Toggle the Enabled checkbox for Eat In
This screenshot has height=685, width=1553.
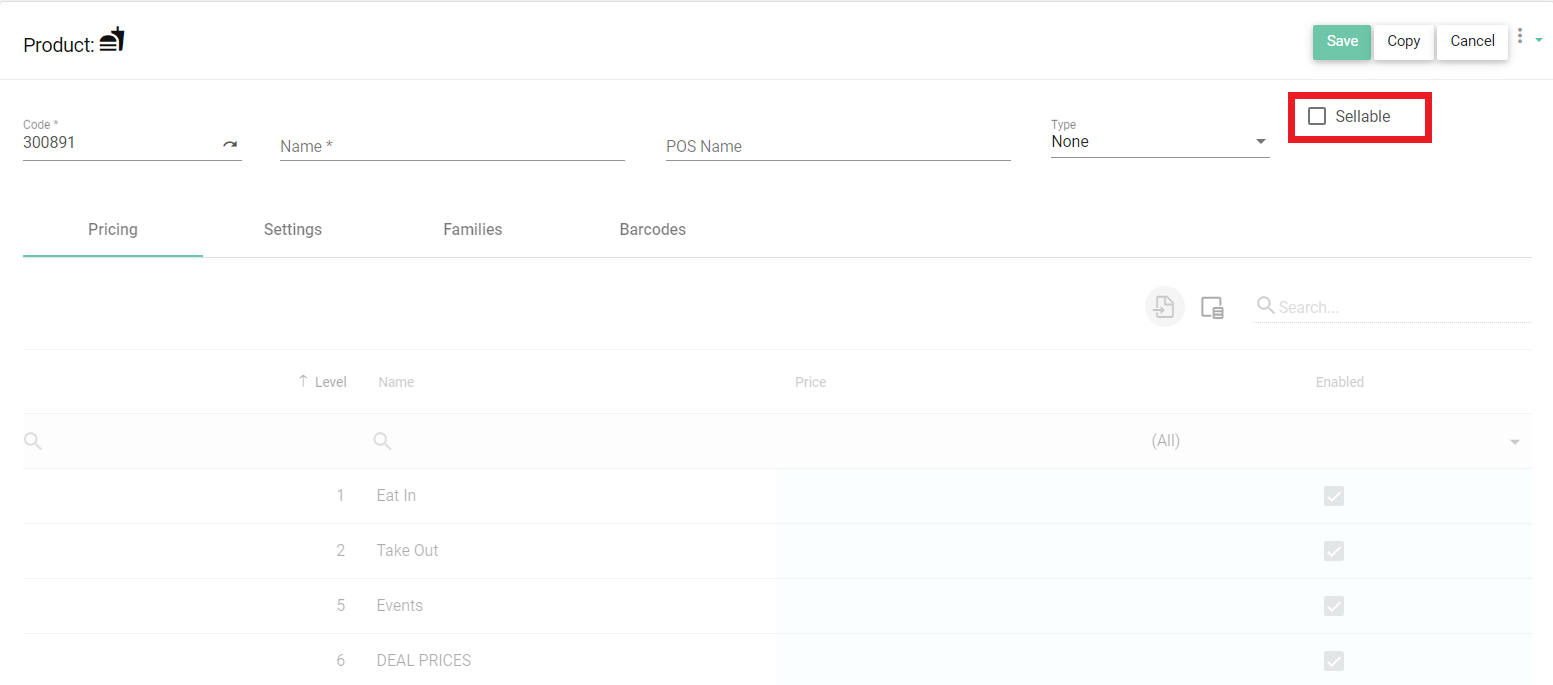point(1334,495)
